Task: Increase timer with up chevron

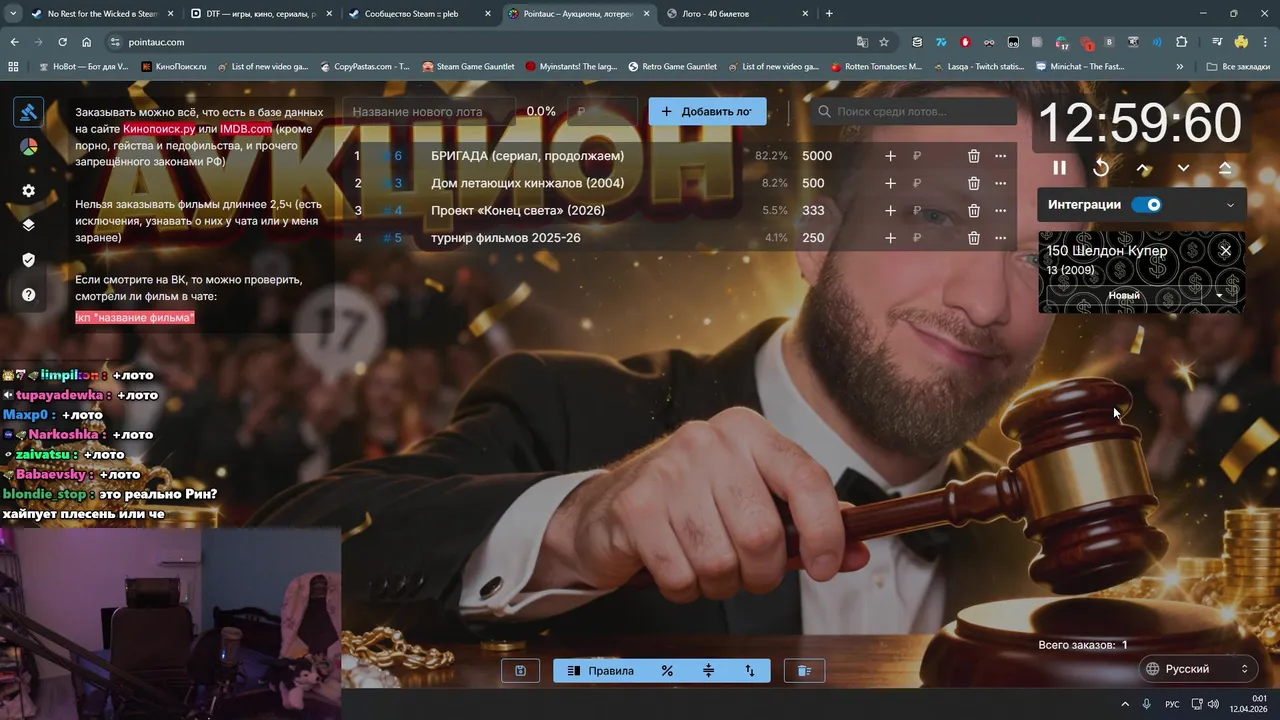Action: (1143, 168)
